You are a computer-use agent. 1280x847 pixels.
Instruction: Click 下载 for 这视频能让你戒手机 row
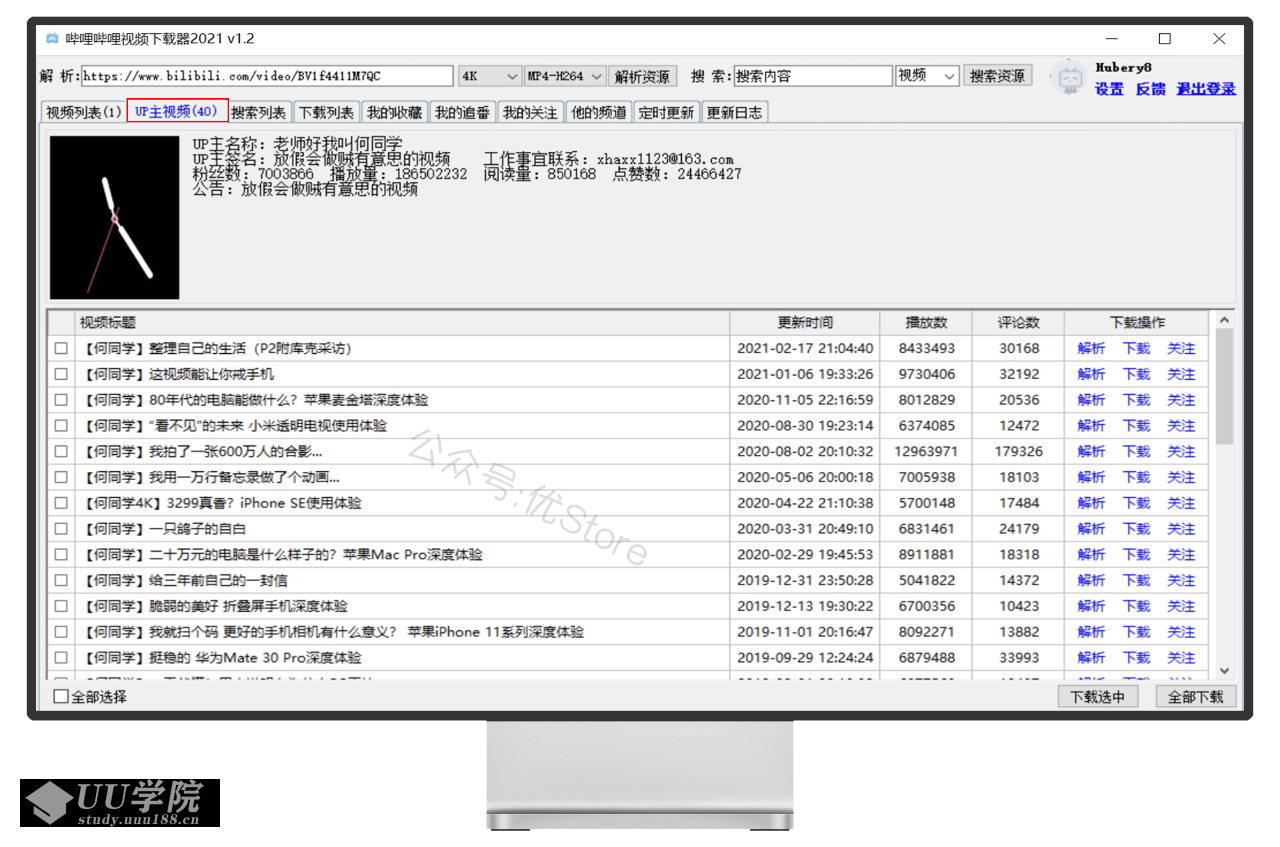point(1137,374)
